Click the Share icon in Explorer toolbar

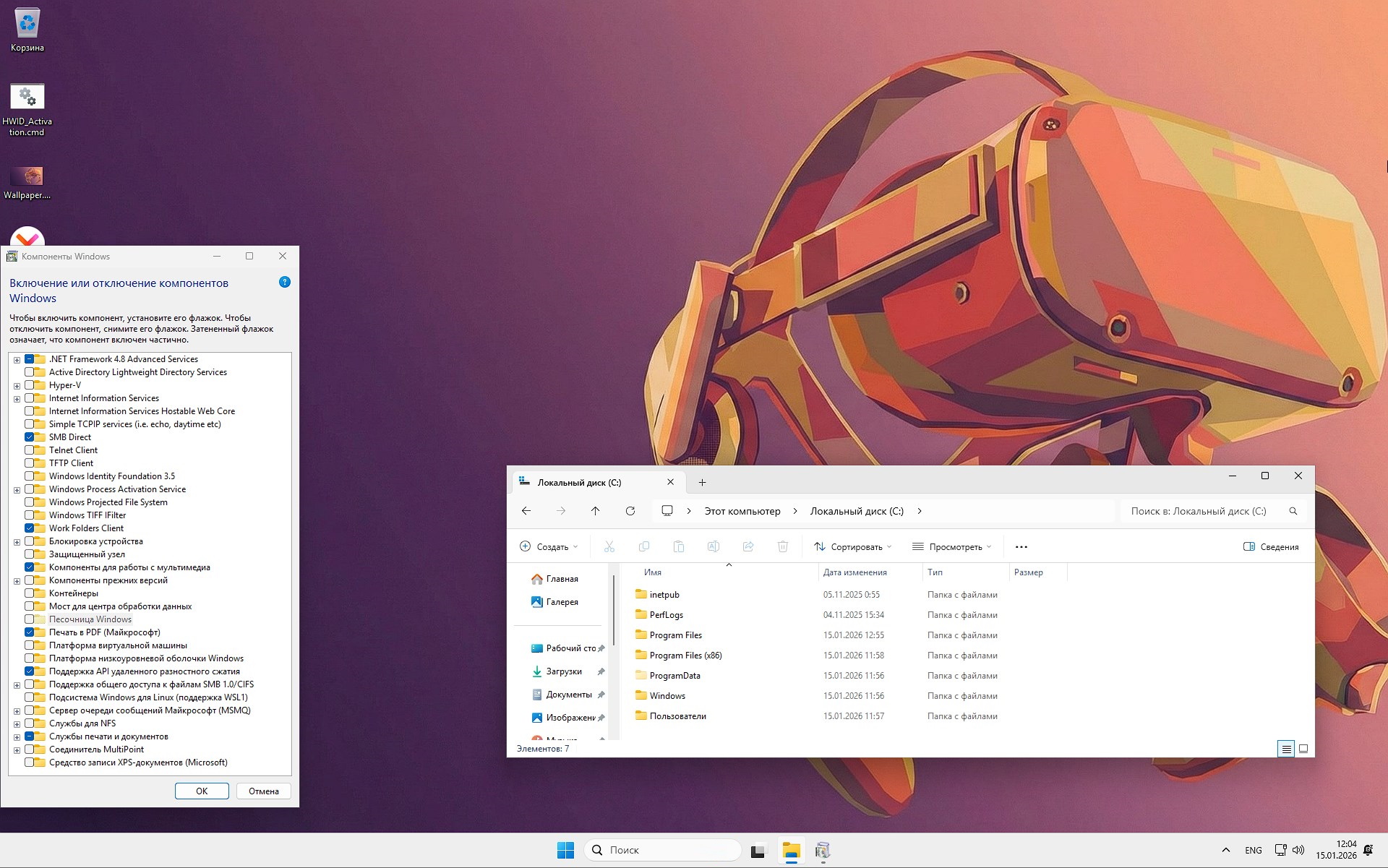click(x=748, y=546)
